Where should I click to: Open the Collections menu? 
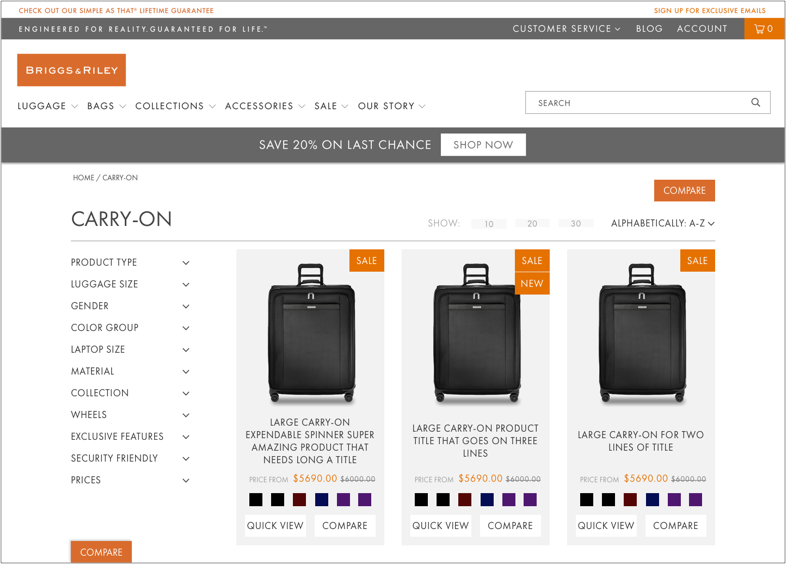click(175, 106)
